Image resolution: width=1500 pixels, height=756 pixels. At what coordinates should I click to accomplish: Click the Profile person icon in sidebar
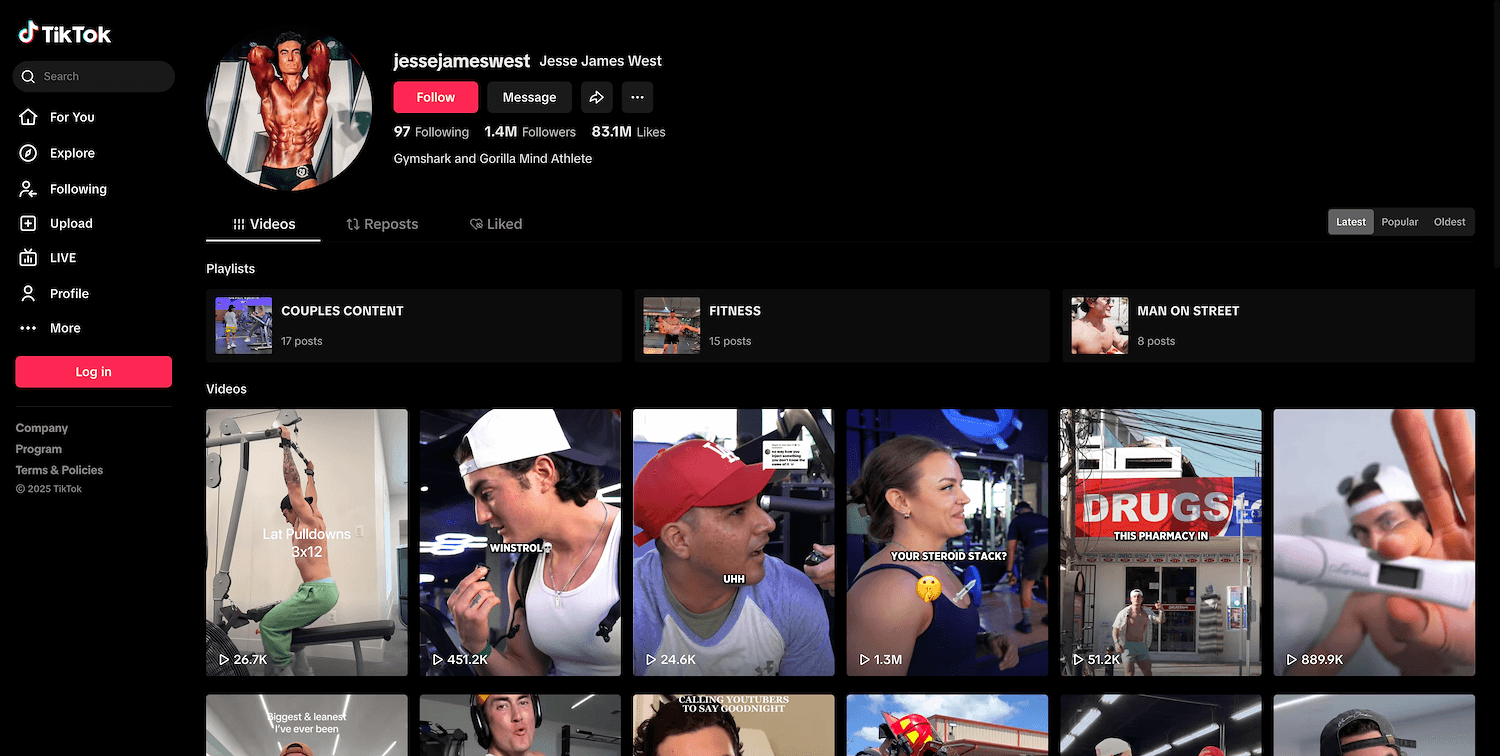pos(29,293)
